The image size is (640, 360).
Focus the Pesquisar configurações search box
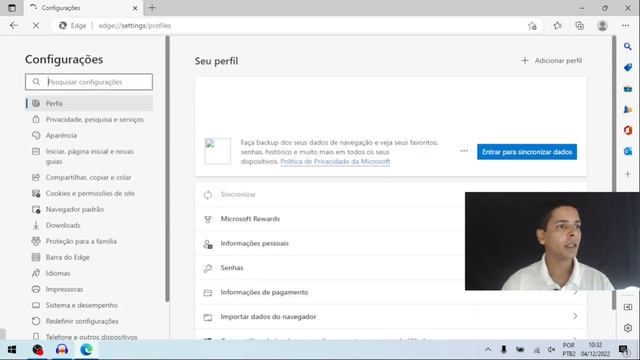point(89,82)
